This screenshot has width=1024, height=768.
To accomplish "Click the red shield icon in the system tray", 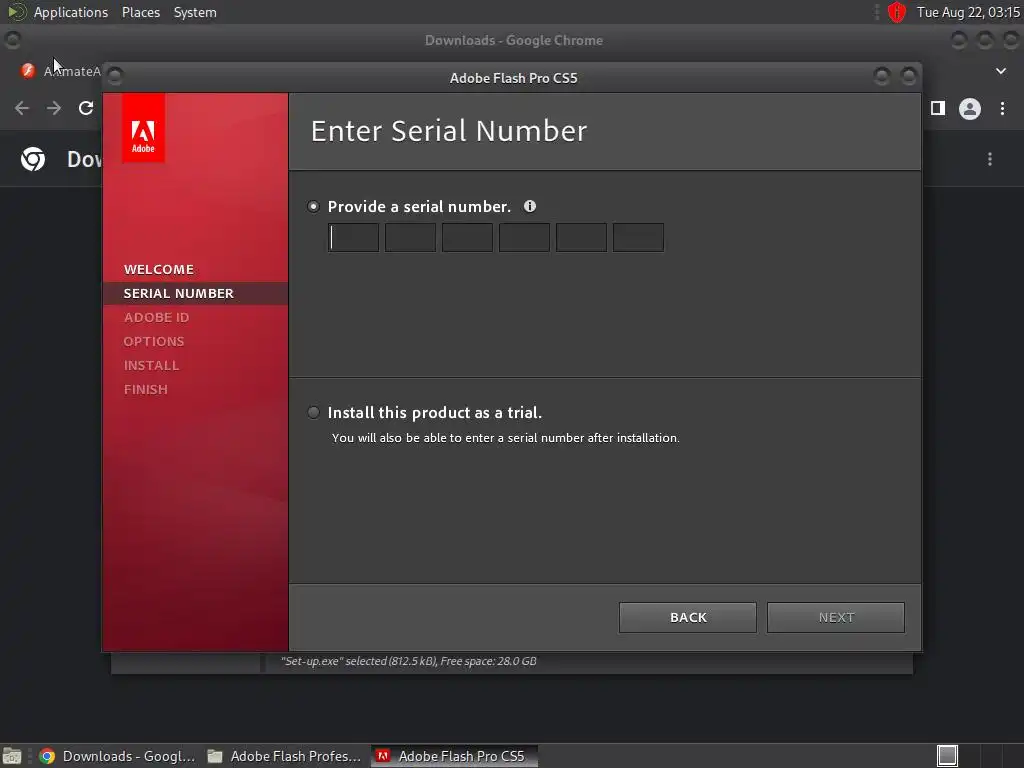I will 897,12.
